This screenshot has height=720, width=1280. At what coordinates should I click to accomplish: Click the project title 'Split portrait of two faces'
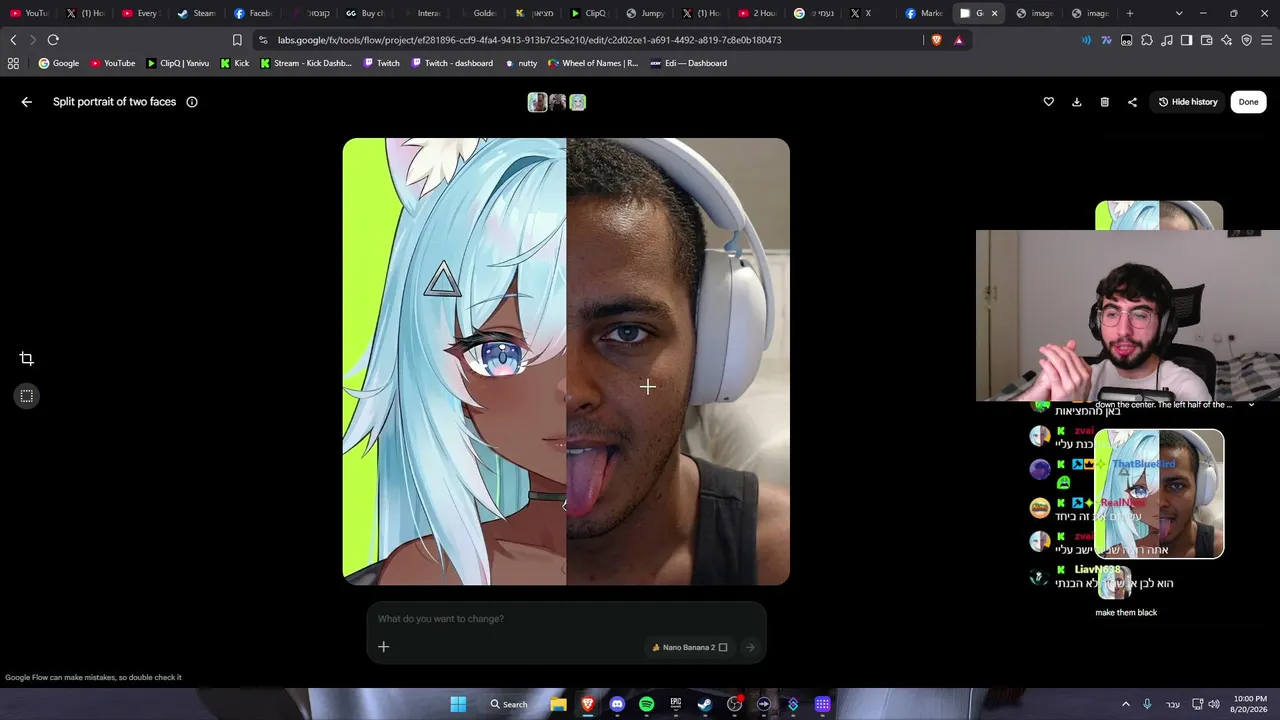click(x=114, y=102)
